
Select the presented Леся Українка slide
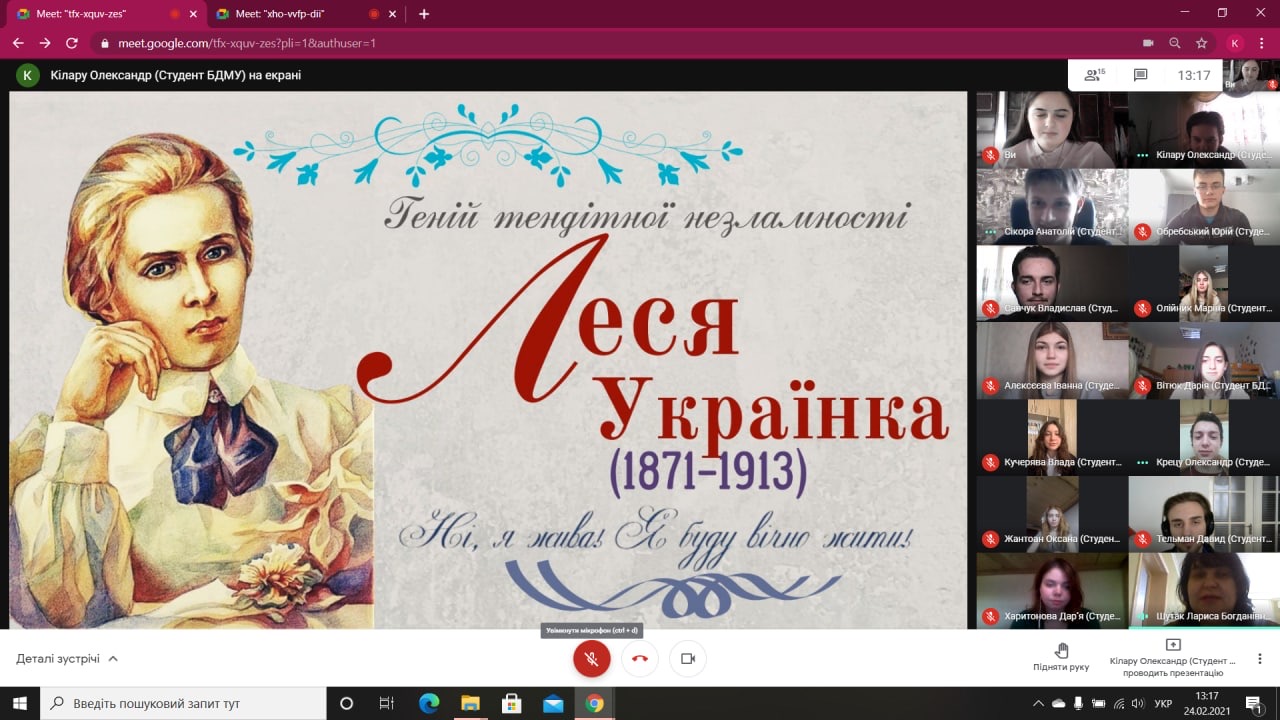tap(488, 360)
